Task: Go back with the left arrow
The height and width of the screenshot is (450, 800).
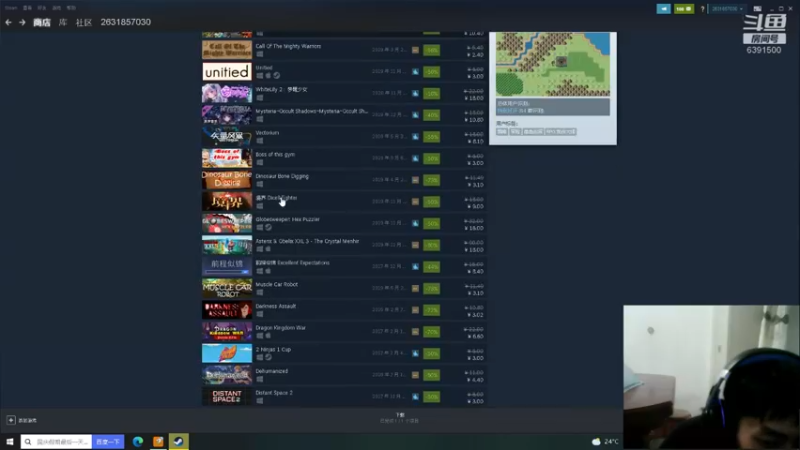Action: tap(8, 22)
